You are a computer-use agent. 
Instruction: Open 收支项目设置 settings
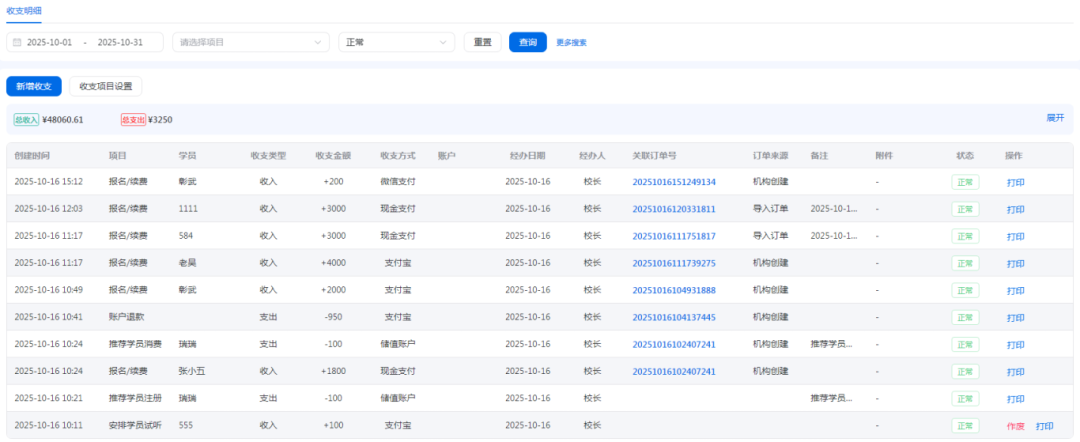[x=105, y=86]
